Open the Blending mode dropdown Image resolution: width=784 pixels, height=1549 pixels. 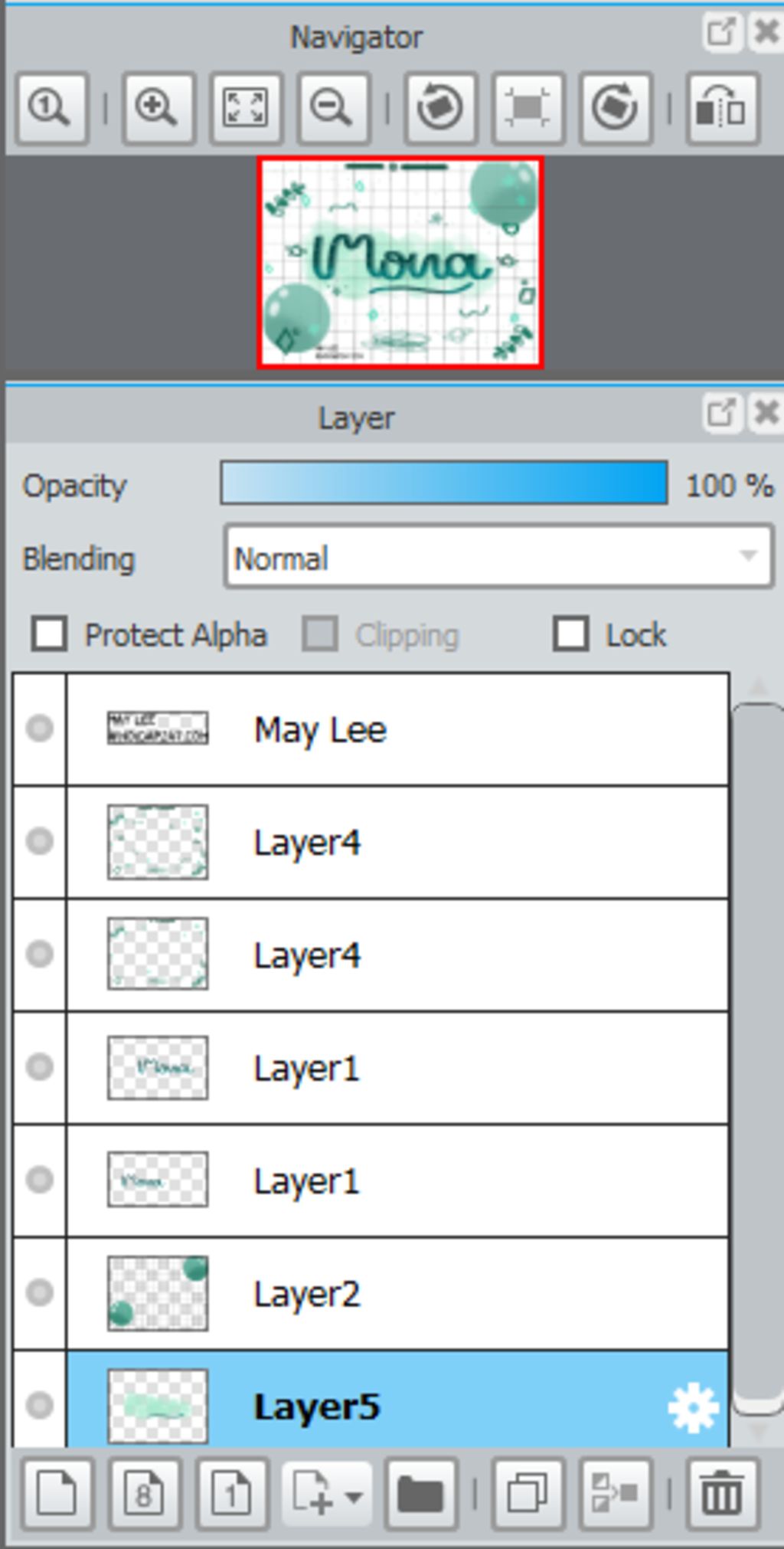(x=499, y=558)
